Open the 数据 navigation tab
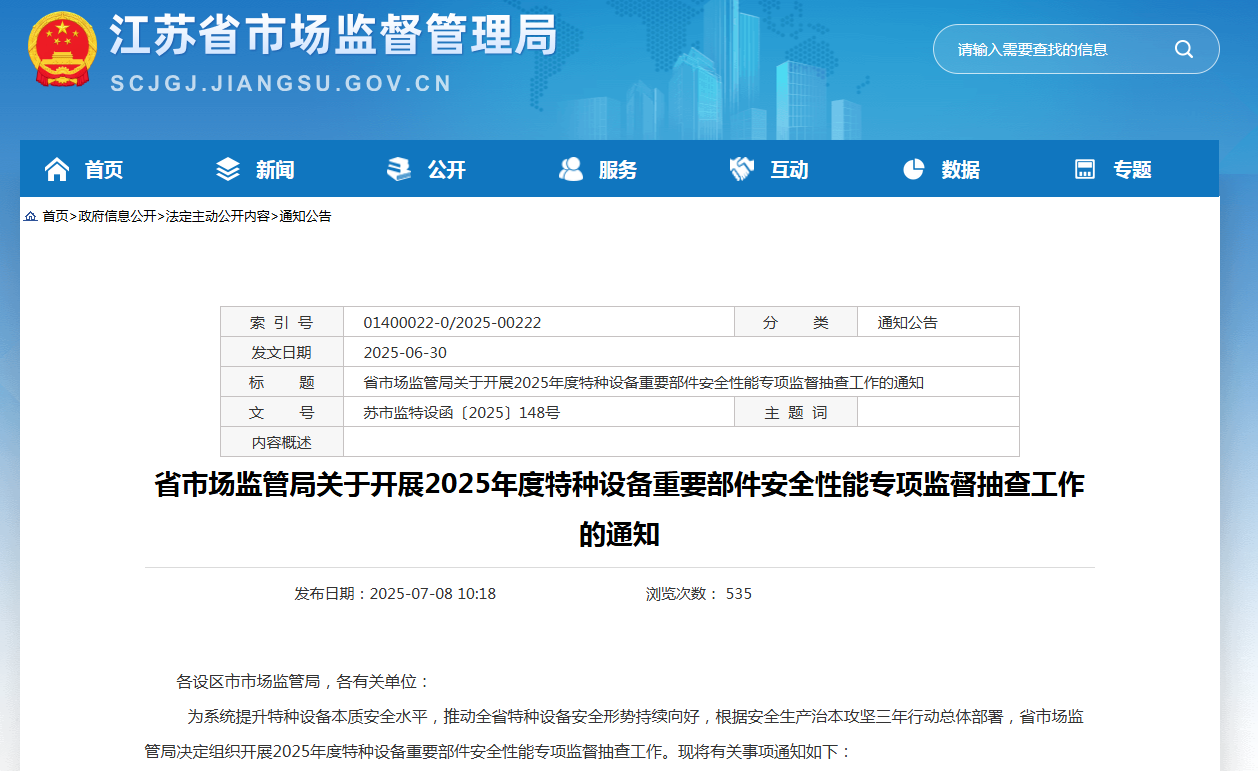This screenshot has width=1258, height=771. point(961,170)
